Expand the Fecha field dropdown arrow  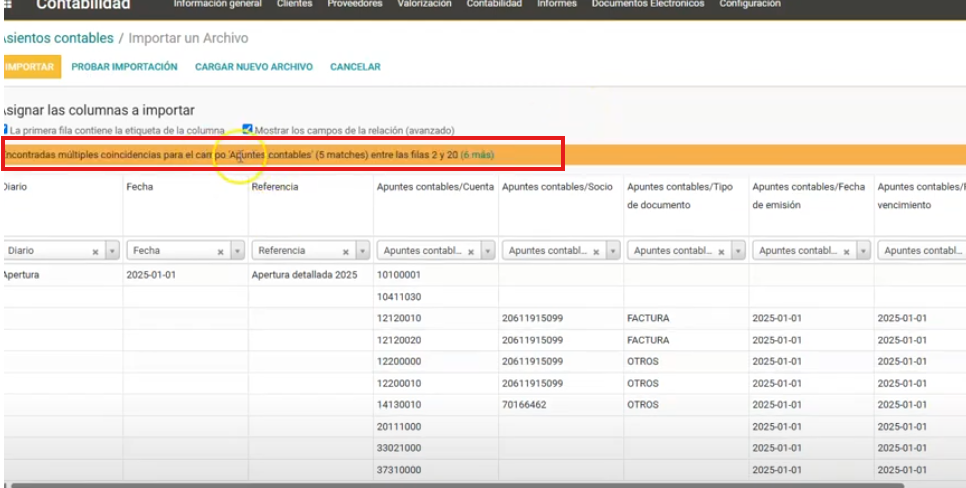pos(237,252)
